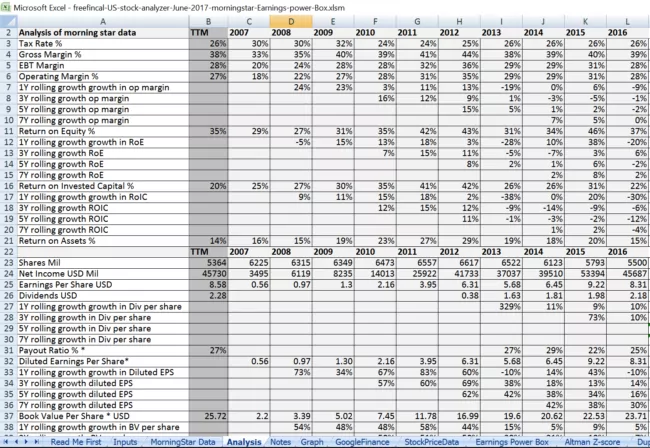Select the Notes sheet tab
Screen dimensions: 650x448
click(x=280, y=441)
